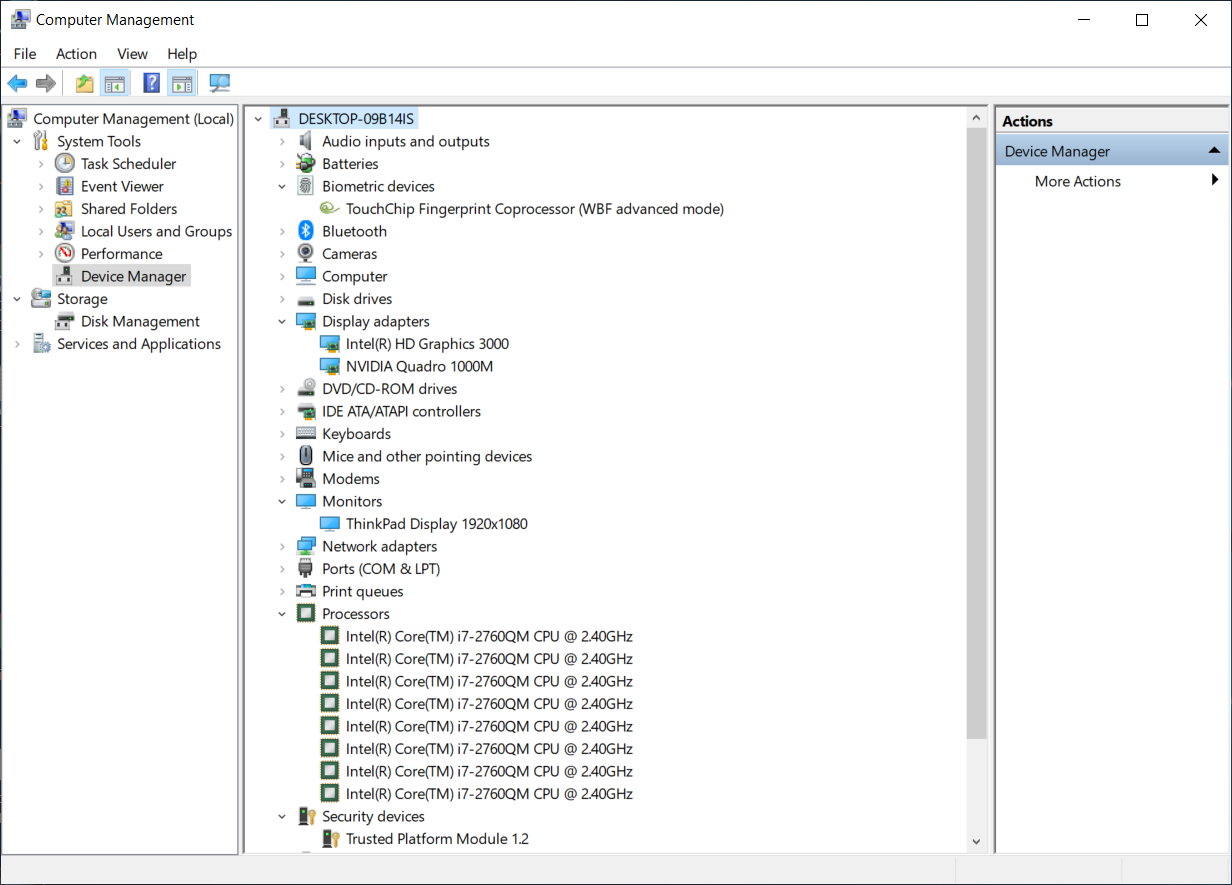
Task: Select Computer Management (Local) root
Action: click(133, 119)
